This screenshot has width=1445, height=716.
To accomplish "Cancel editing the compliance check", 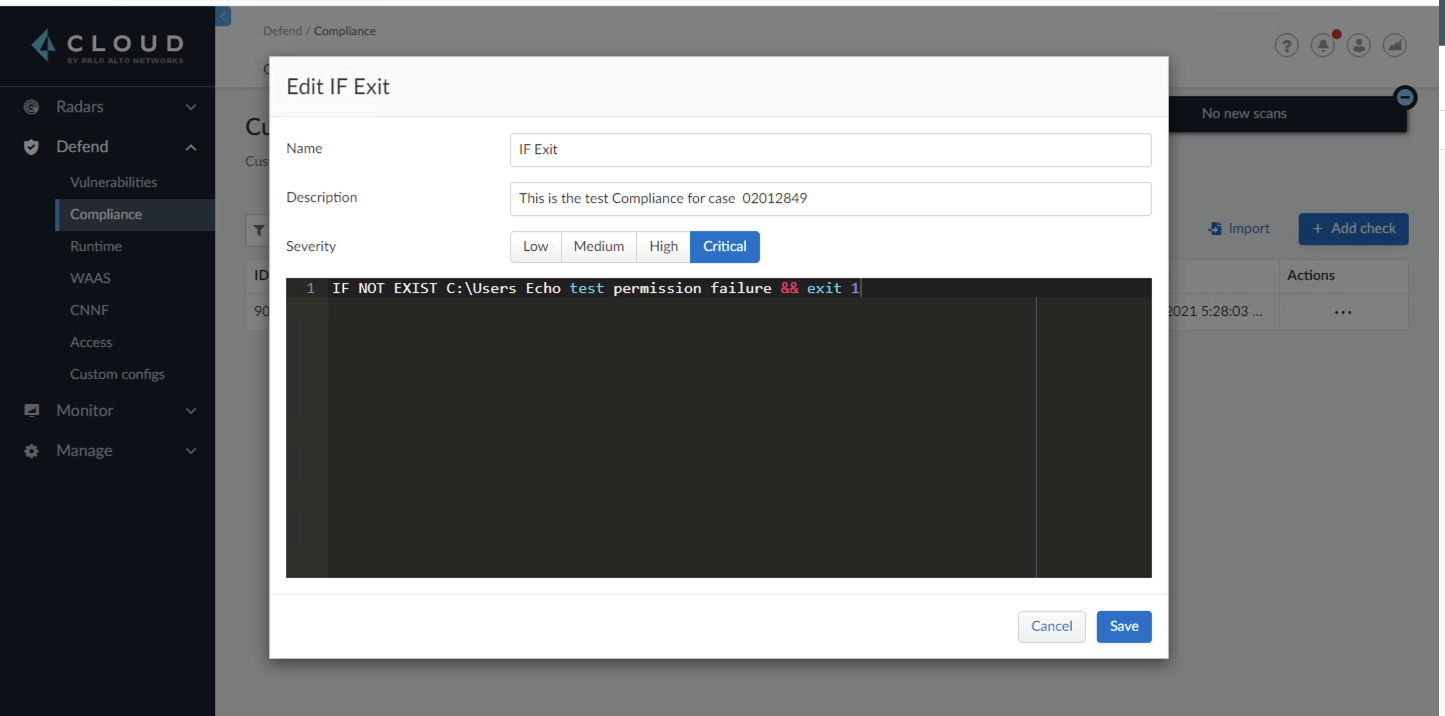I will tap(1051, 626).
